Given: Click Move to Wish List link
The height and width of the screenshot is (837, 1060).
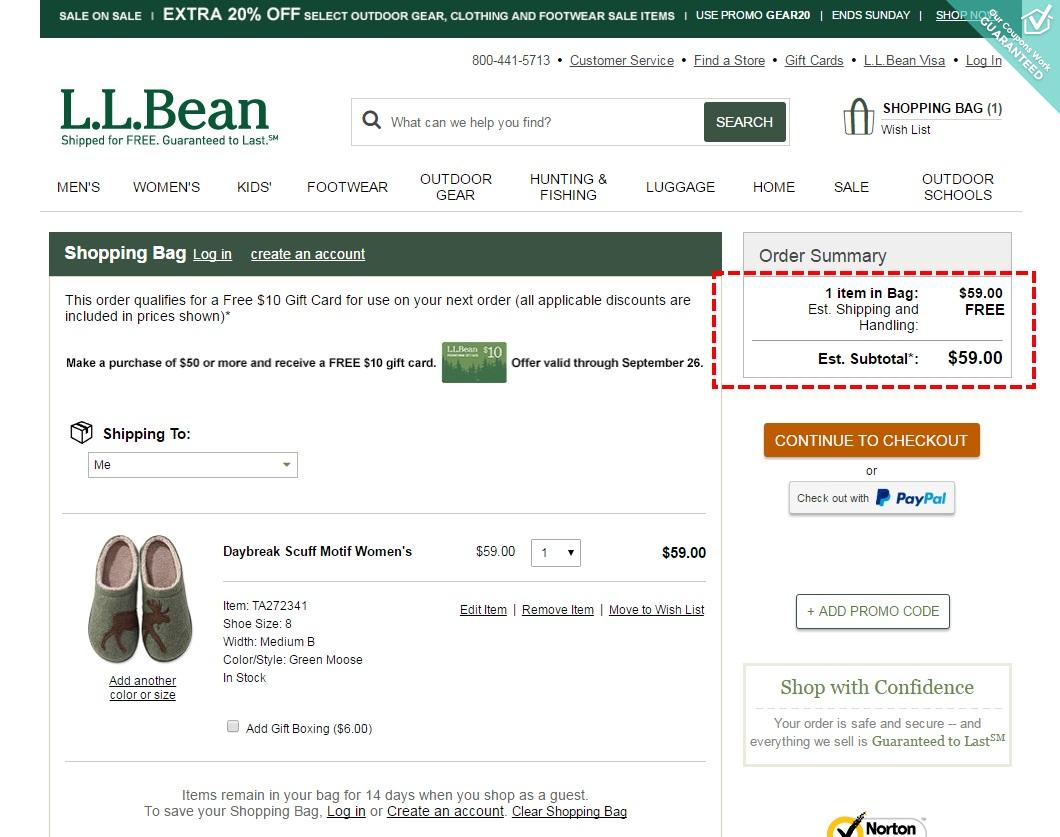Looking at the screenshot, I should (x=656, y=610).
